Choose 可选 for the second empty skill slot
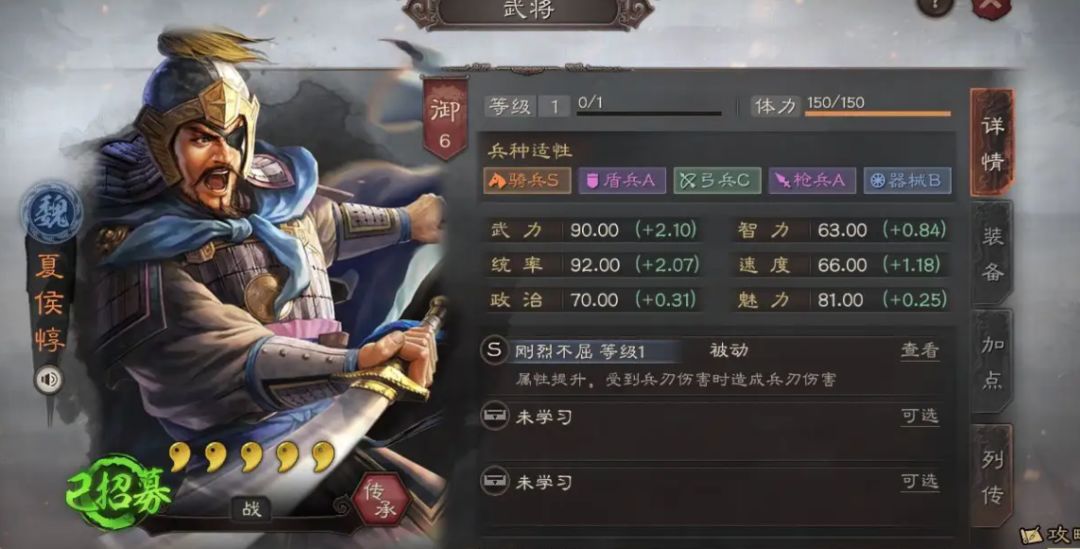This screenshot has height=549, width=1080. point(920,481)
